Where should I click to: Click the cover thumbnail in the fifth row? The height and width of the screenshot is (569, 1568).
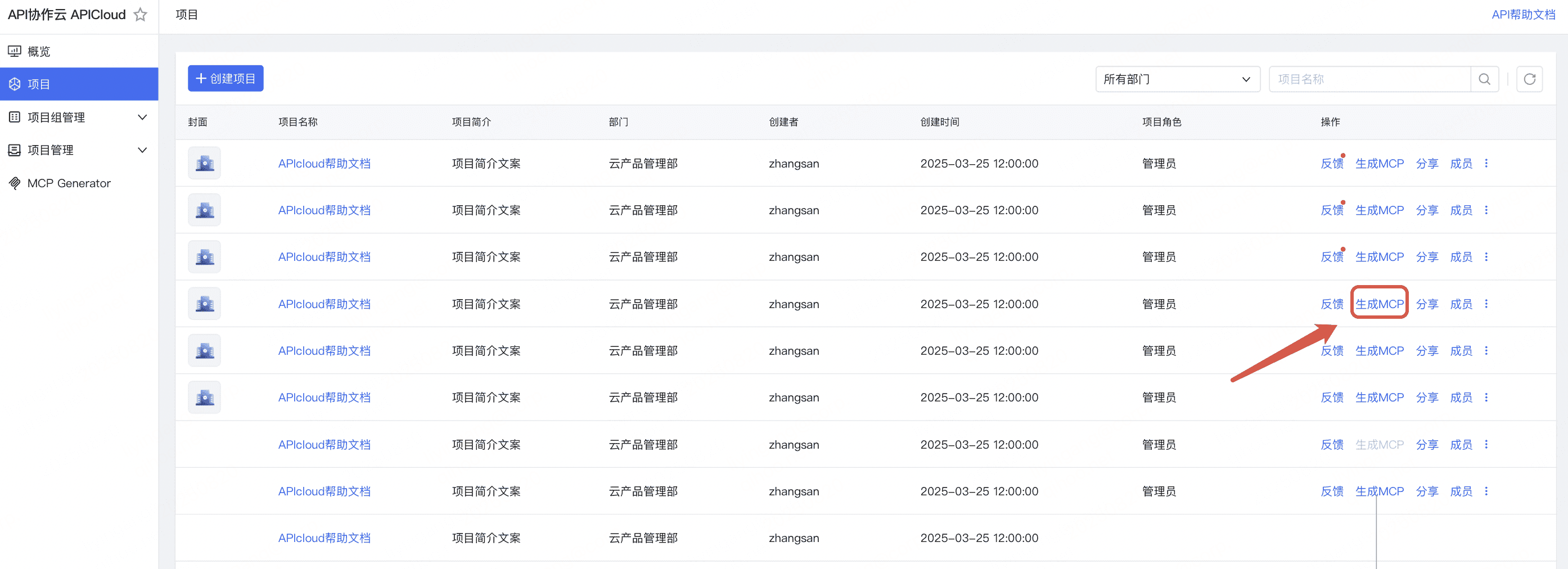click(205, 350)
